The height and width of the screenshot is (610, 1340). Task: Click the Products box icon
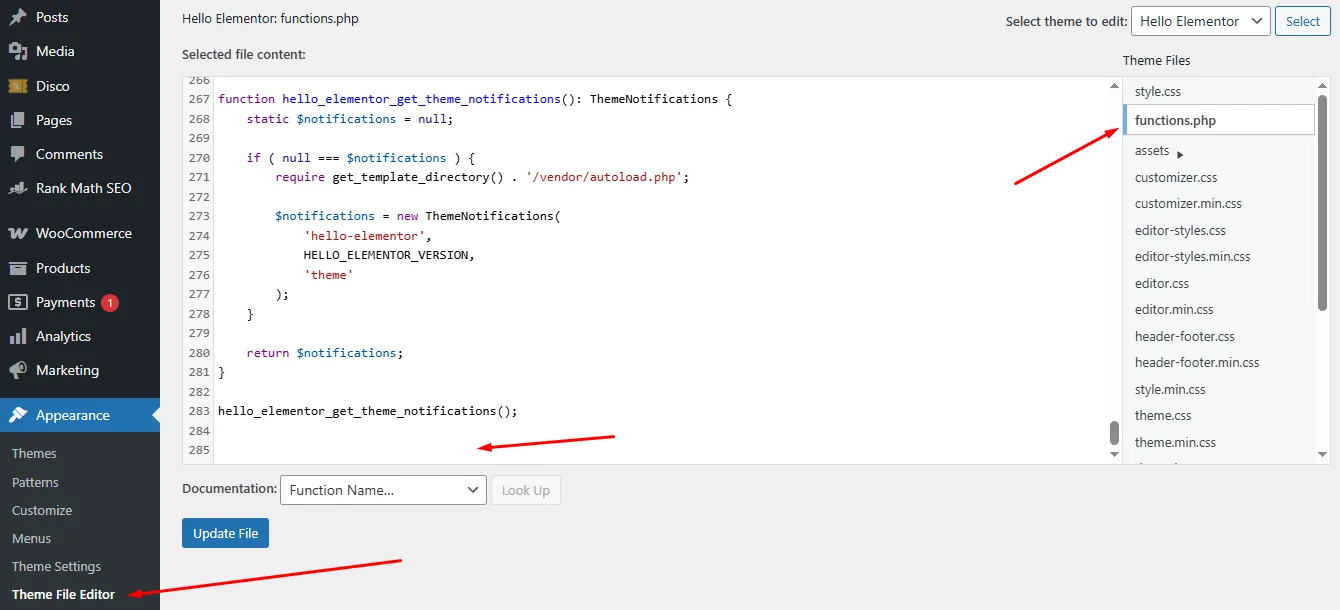pos(18,268)
